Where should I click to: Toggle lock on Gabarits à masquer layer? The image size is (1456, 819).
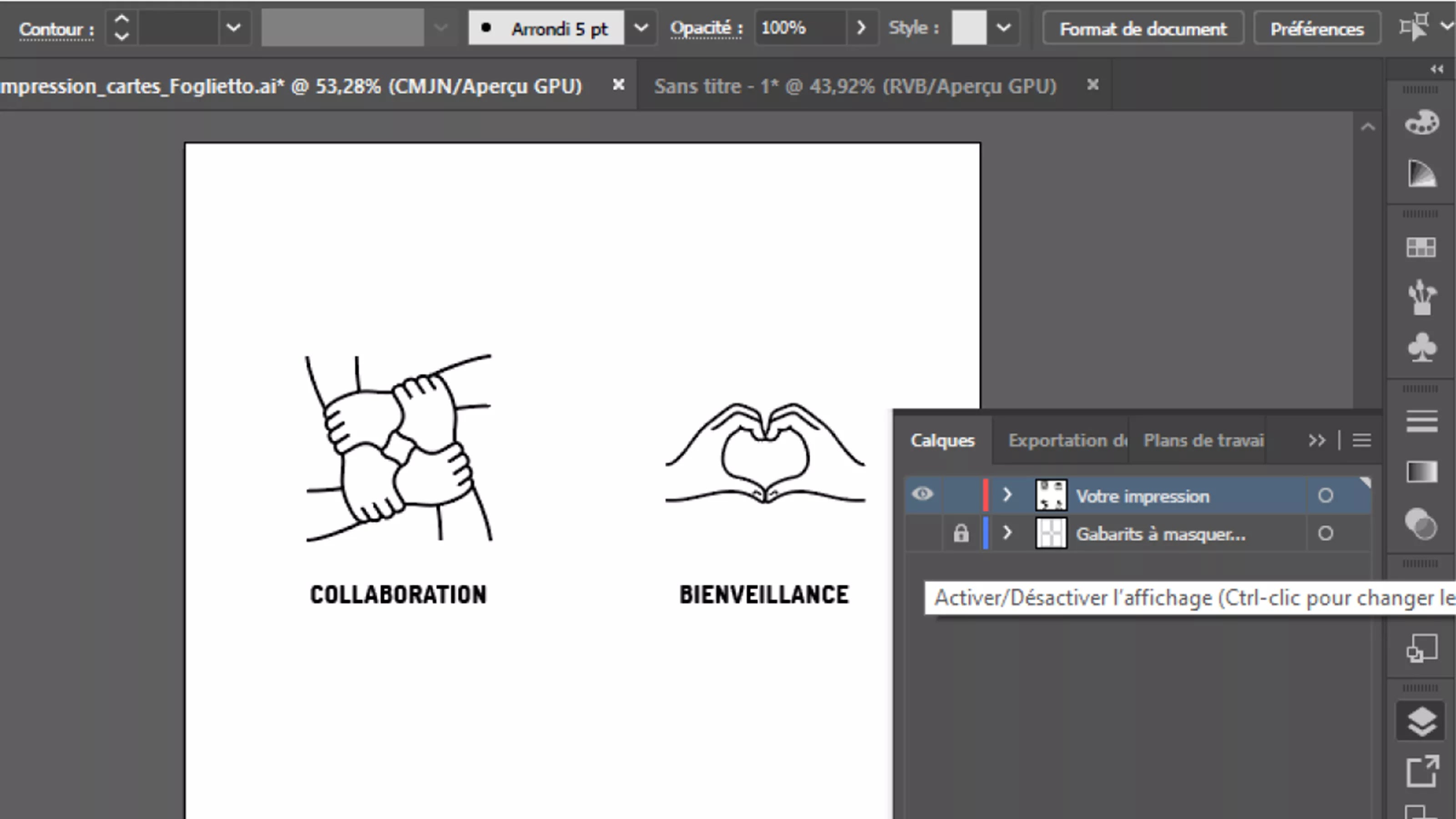point(959,533)
